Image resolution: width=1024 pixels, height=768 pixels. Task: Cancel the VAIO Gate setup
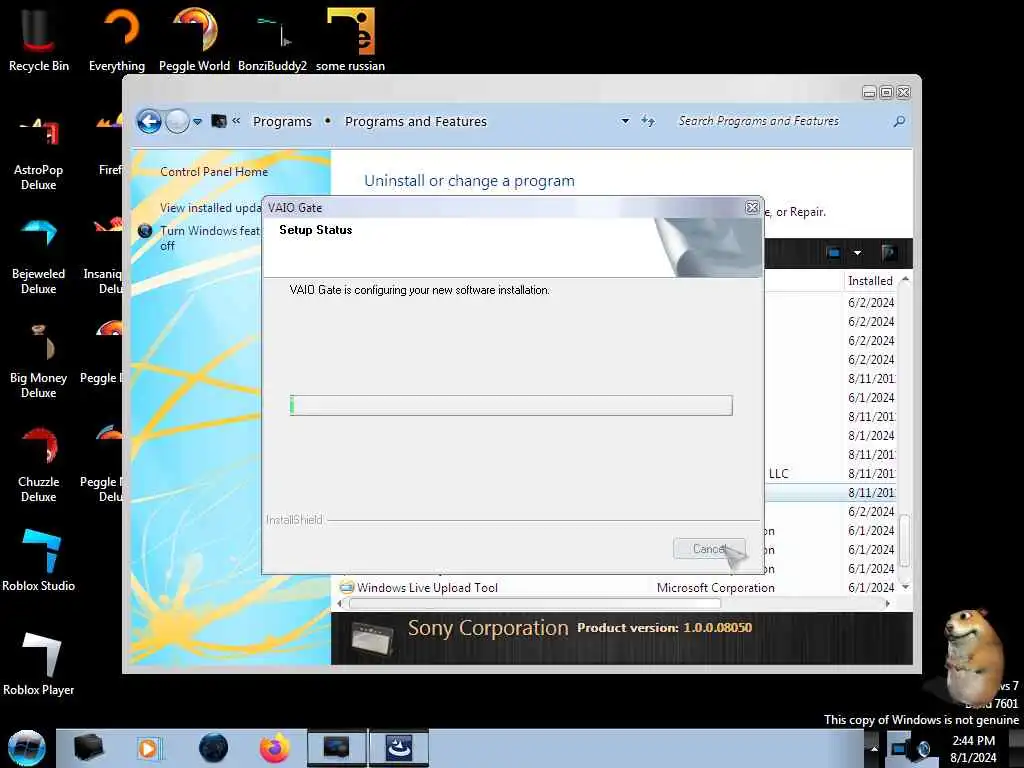709,549
